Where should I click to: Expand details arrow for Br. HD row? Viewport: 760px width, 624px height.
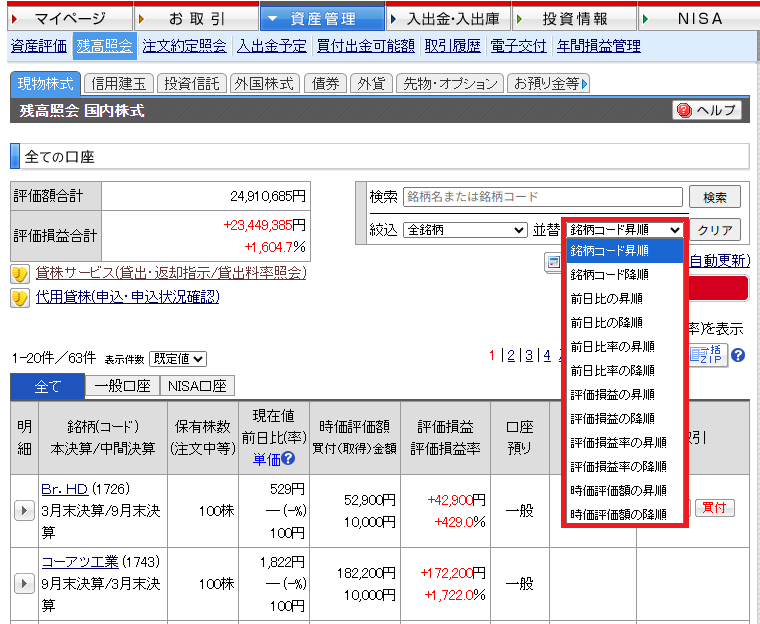pyautogui.click(x=25, y=511)
